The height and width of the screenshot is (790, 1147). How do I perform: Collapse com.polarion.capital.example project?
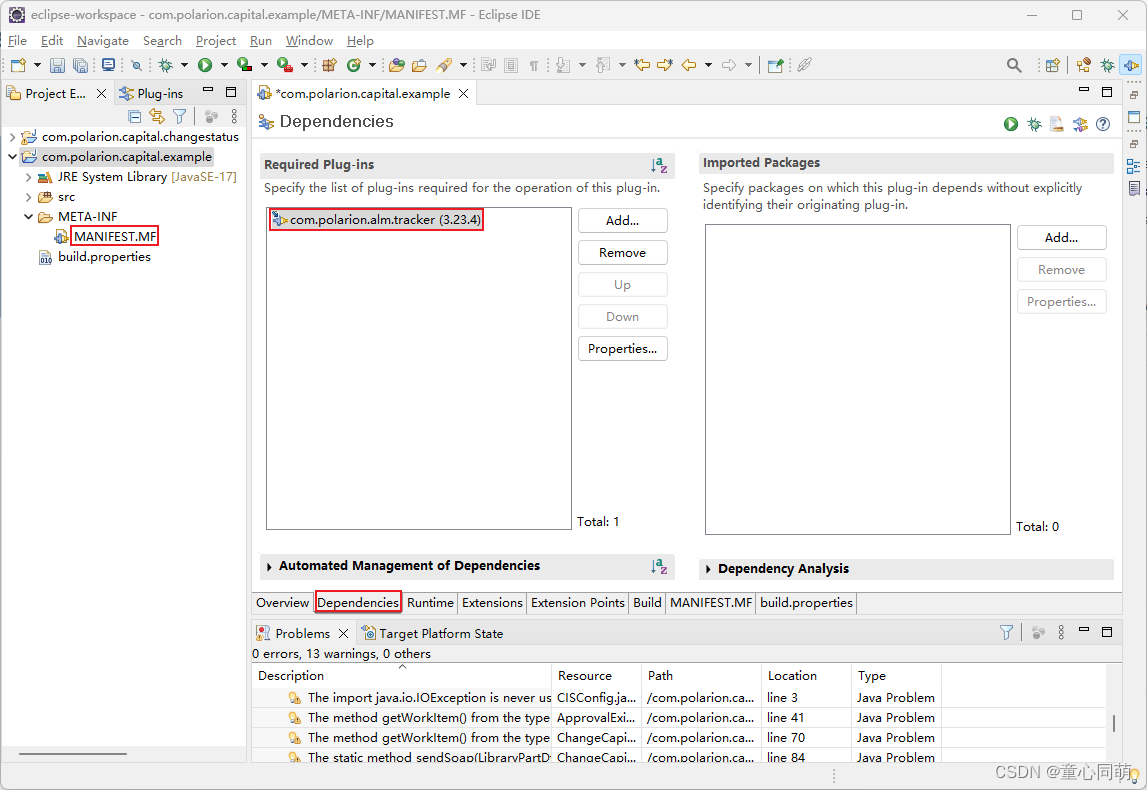pyautogui.click(x=12, y=157)
